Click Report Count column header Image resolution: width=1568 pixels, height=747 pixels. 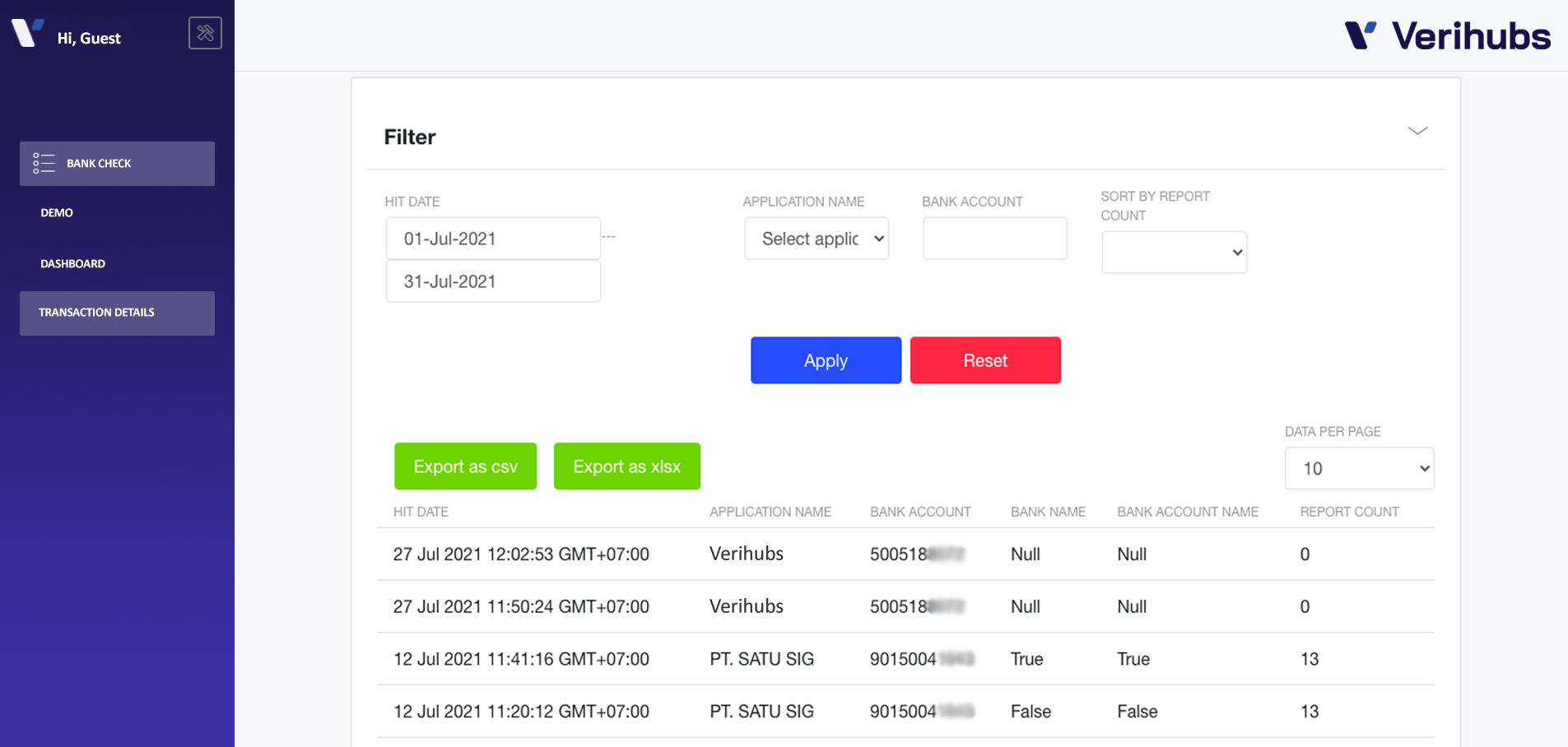(1349, 512)
